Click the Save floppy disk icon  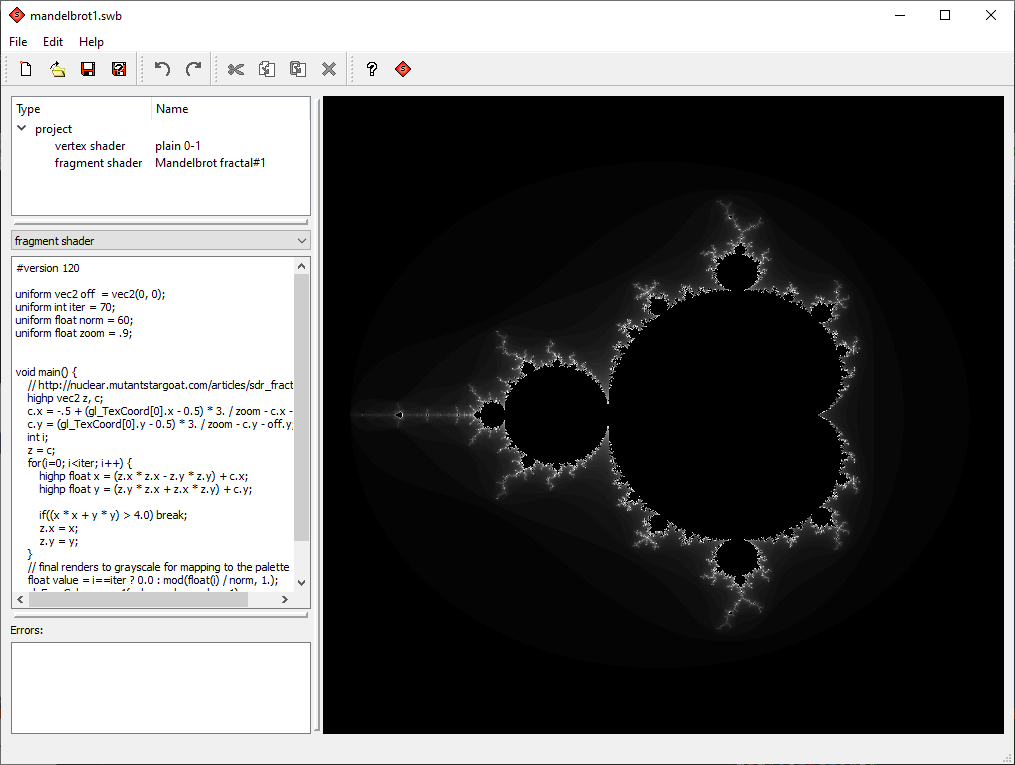coord(88,69)
